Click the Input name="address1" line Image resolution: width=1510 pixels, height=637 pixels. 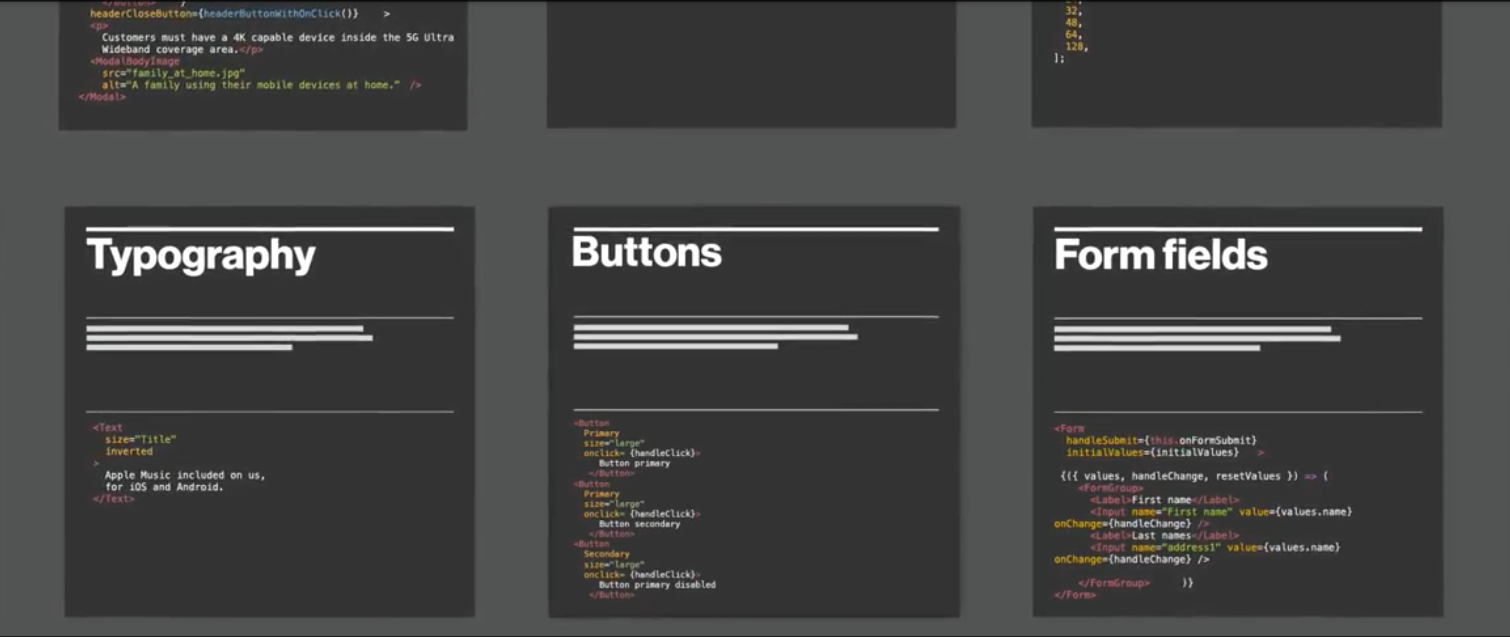(1215, 548)
